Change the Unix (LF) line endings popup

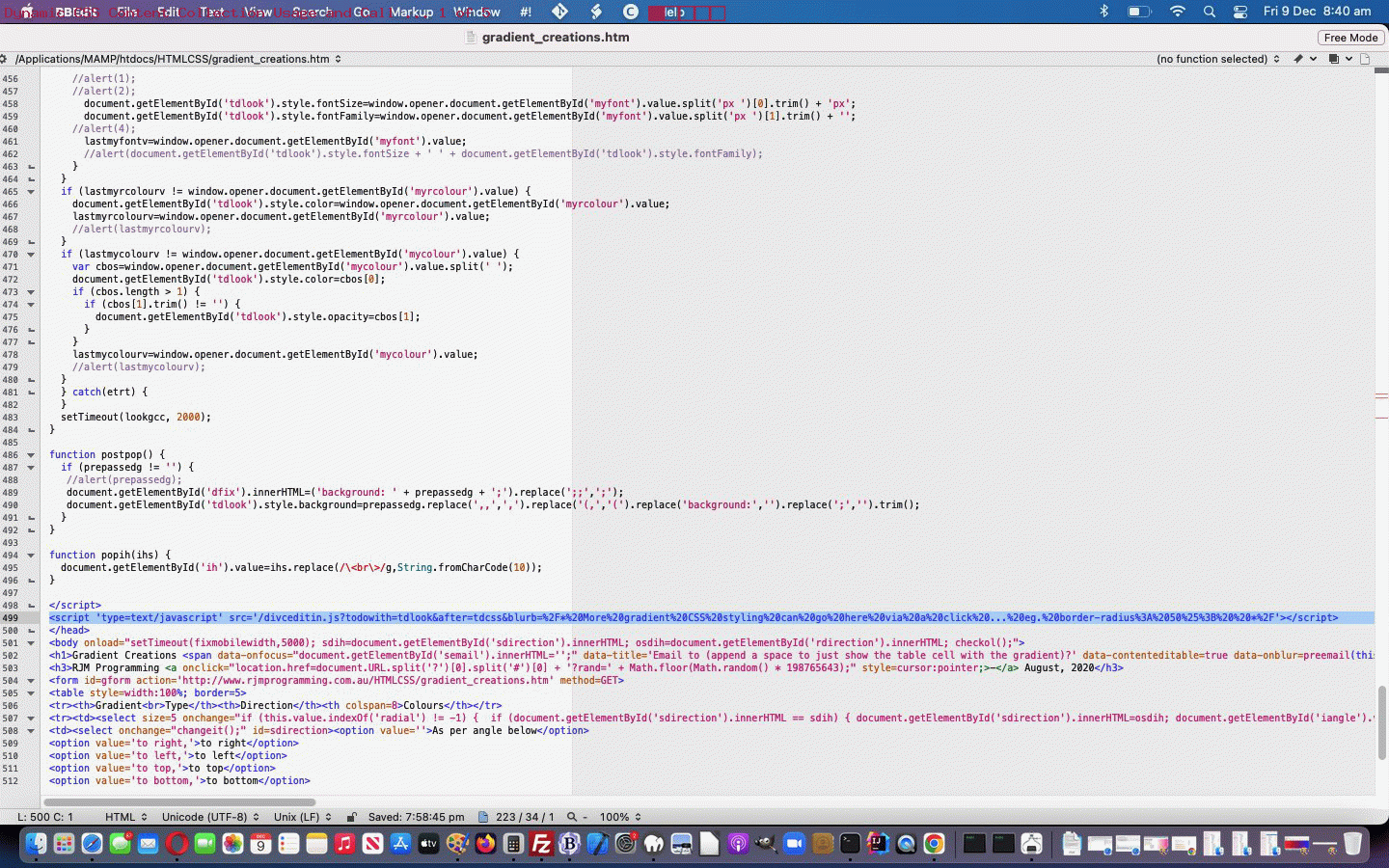[x=302, y=817]
